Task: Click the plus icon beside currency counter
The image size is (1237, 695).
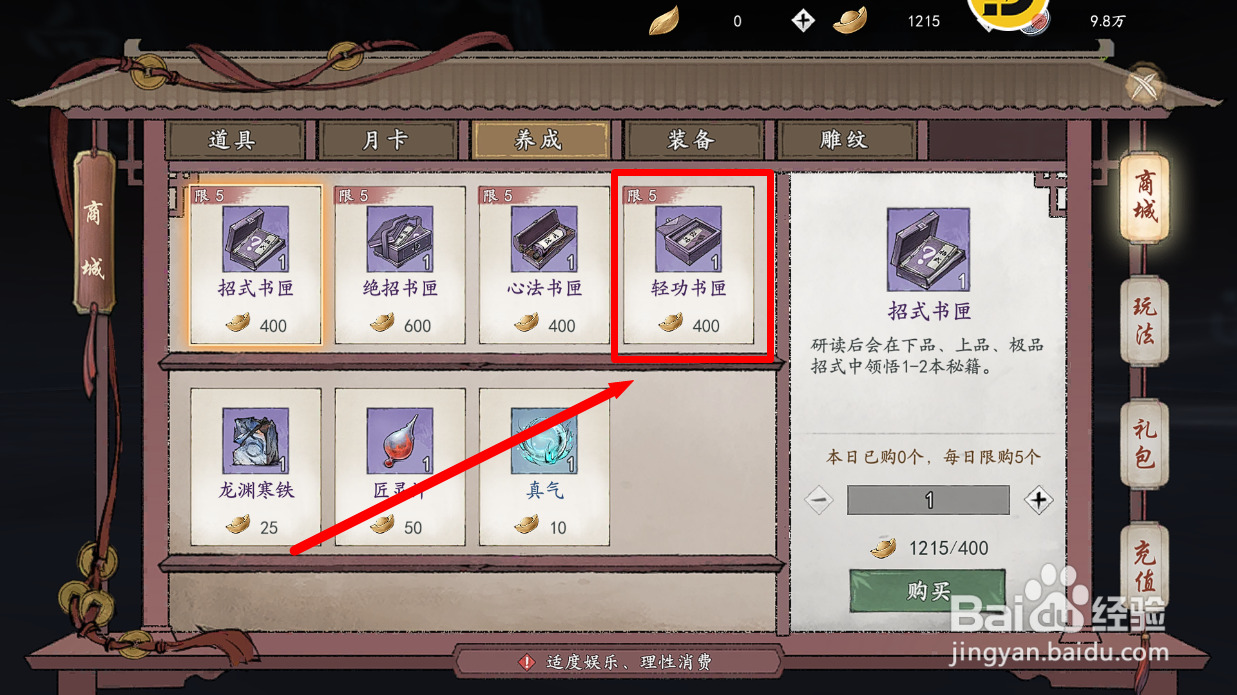Action: pyautogui.click(x=803, y=20)
